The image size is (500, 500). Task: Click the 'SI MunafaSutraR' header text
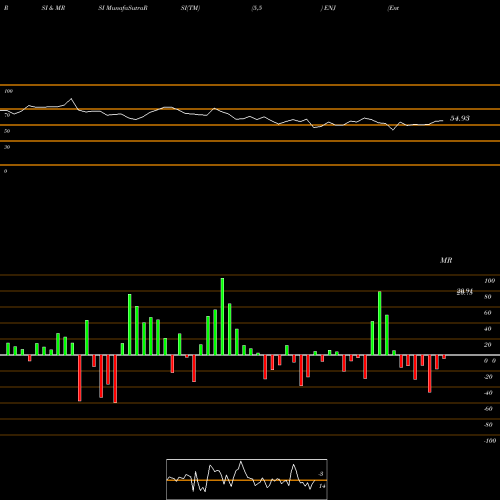pos(123,8)
